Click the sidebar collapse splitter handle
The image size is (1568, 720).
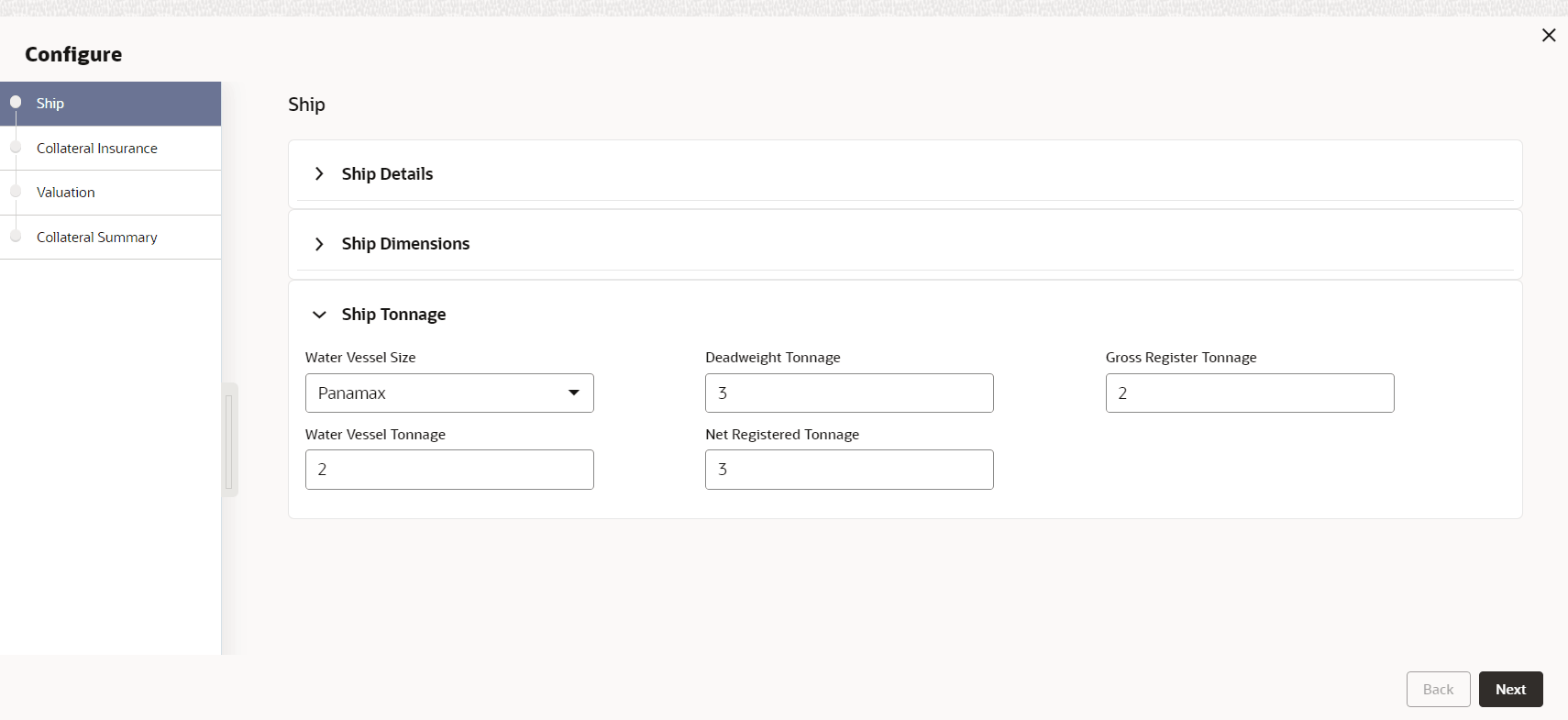click(229, 440)
